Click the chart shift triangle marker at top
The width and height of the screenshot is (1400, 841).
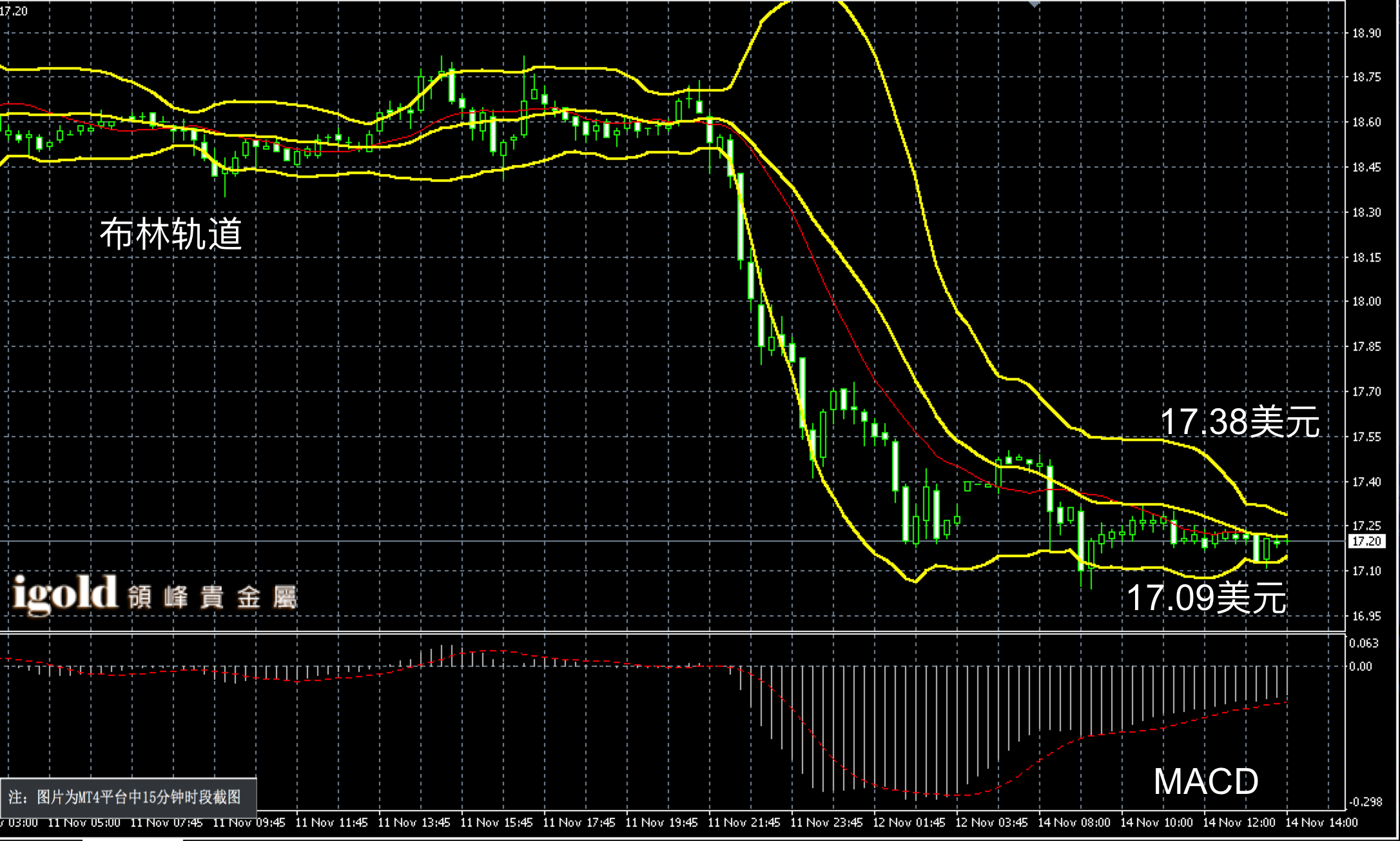[1034, 4]
